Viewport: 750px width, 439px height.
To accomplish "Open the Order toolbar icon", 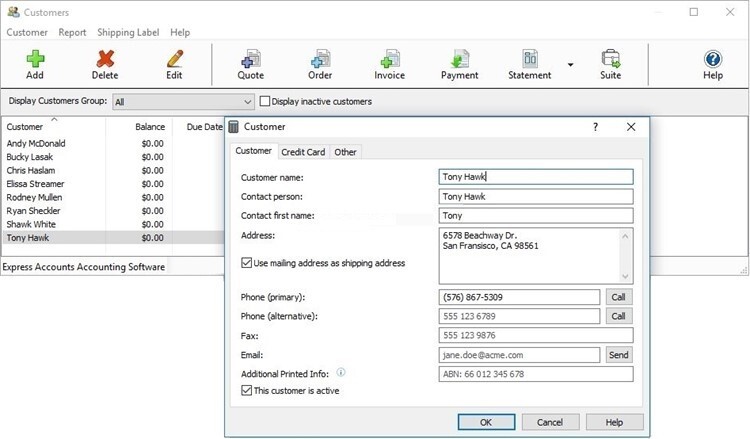I will click(320, 59).
